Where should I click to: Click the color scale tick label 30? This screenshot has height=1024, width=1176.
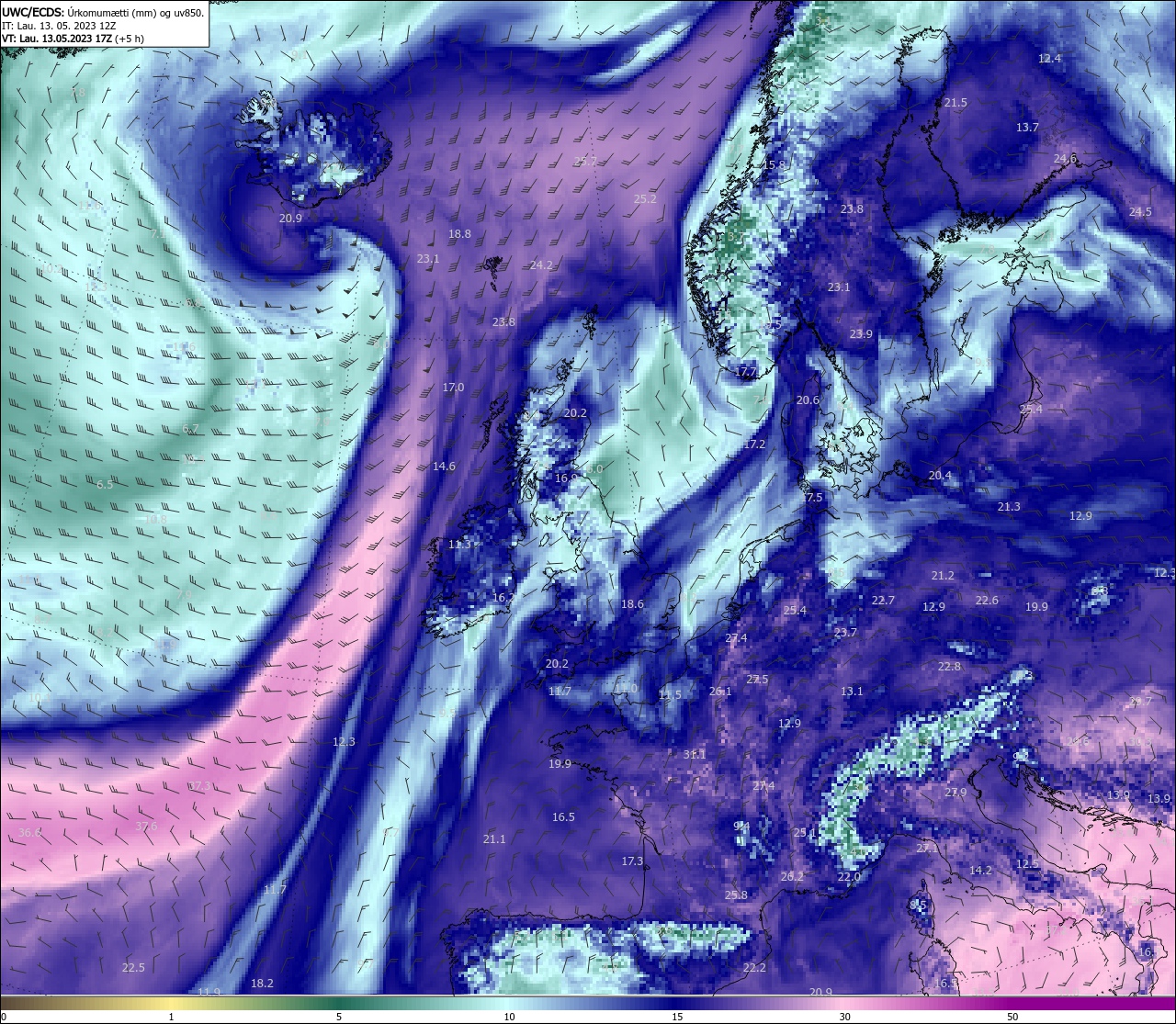844,1017
